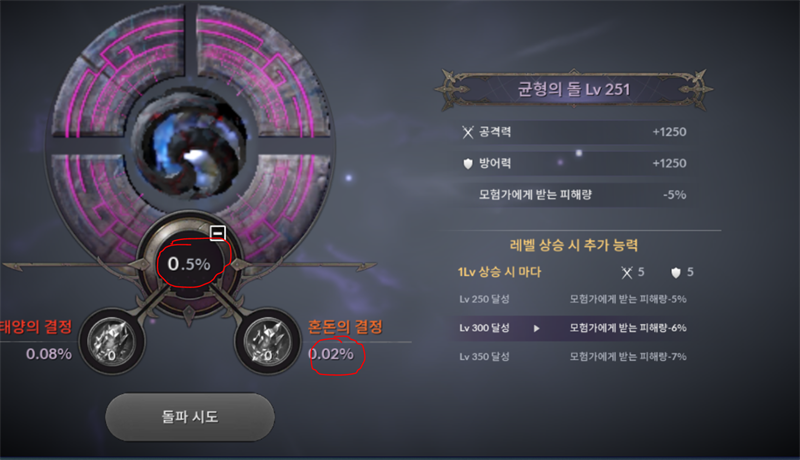Click the arrow marker beside Lv 300 달성
The image size is (800, 460).
coord(536,328)
